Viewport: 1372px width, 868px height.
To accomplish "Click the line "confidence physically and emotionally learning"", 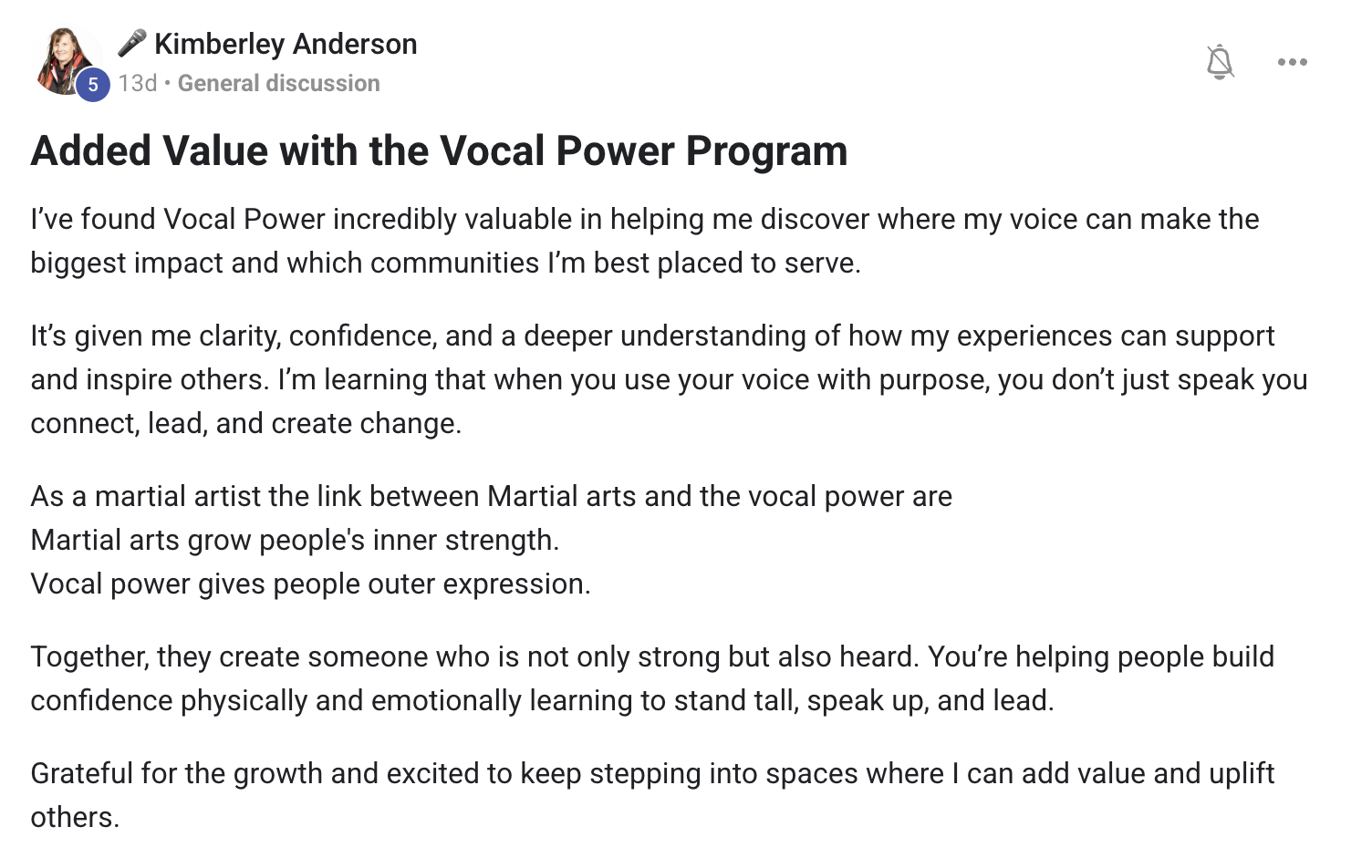I will 542,700.
